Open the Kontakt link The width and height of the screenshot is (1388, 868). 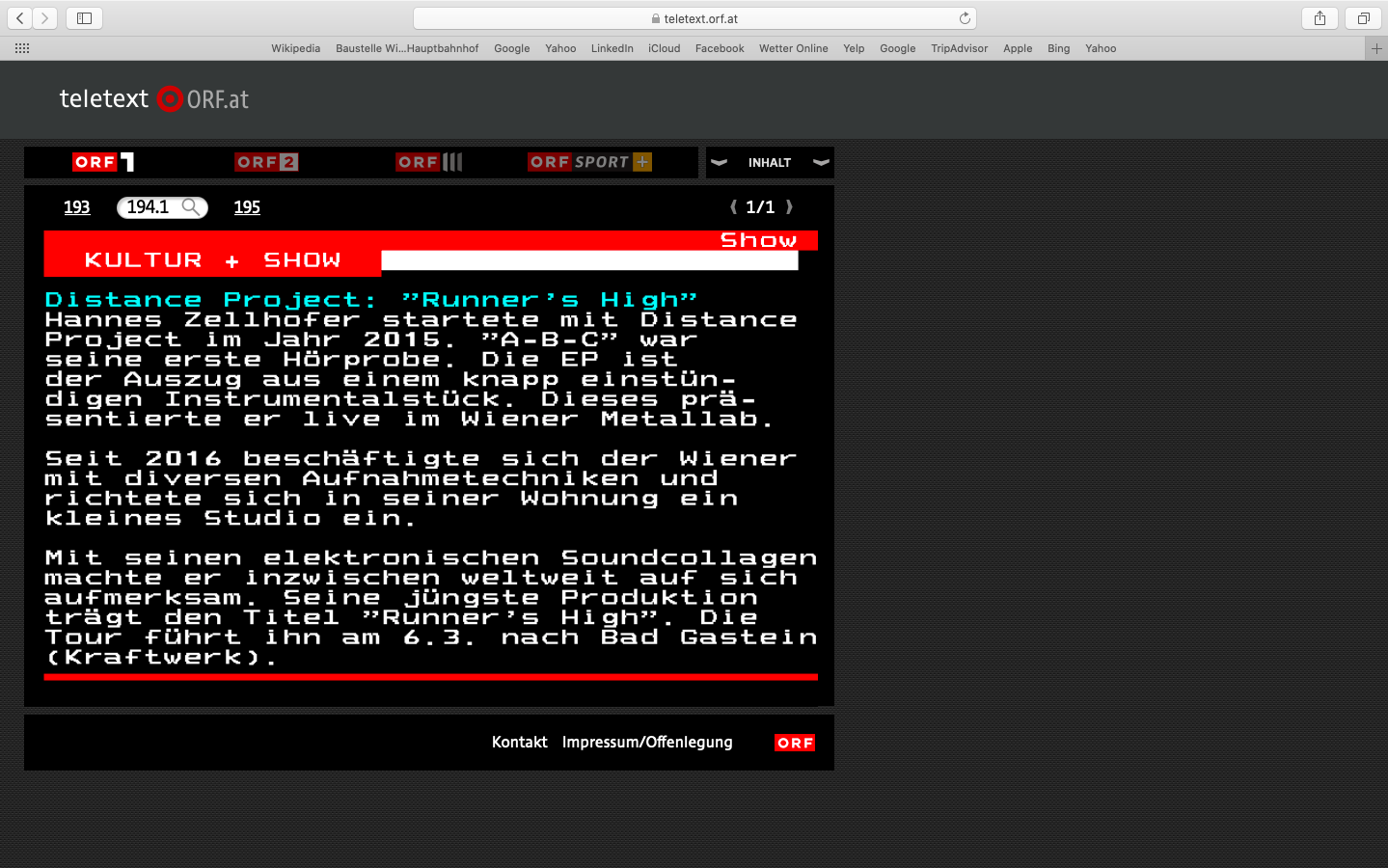click(519, 742)
